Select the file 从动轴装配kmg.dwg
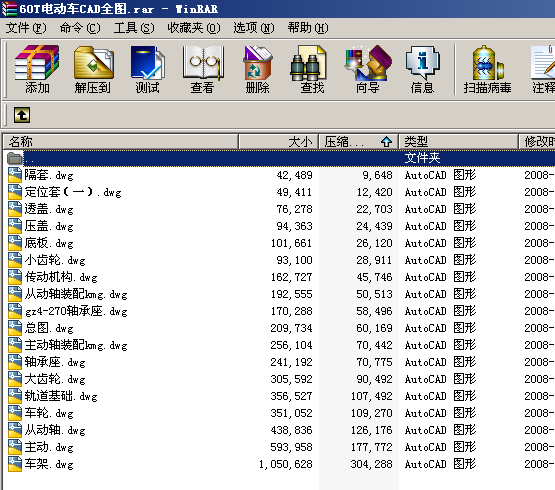 tap(76, 294)
